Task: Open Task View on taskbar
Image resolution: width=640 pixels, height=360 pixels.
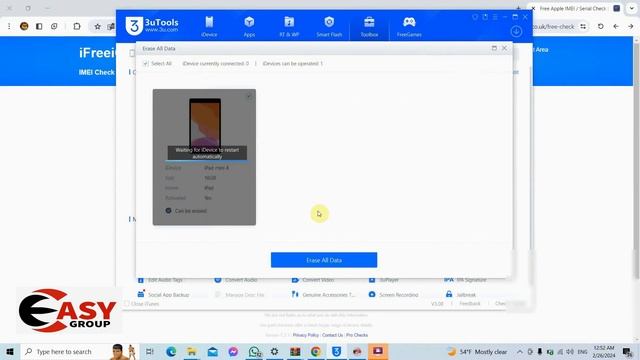Action: 149,351
